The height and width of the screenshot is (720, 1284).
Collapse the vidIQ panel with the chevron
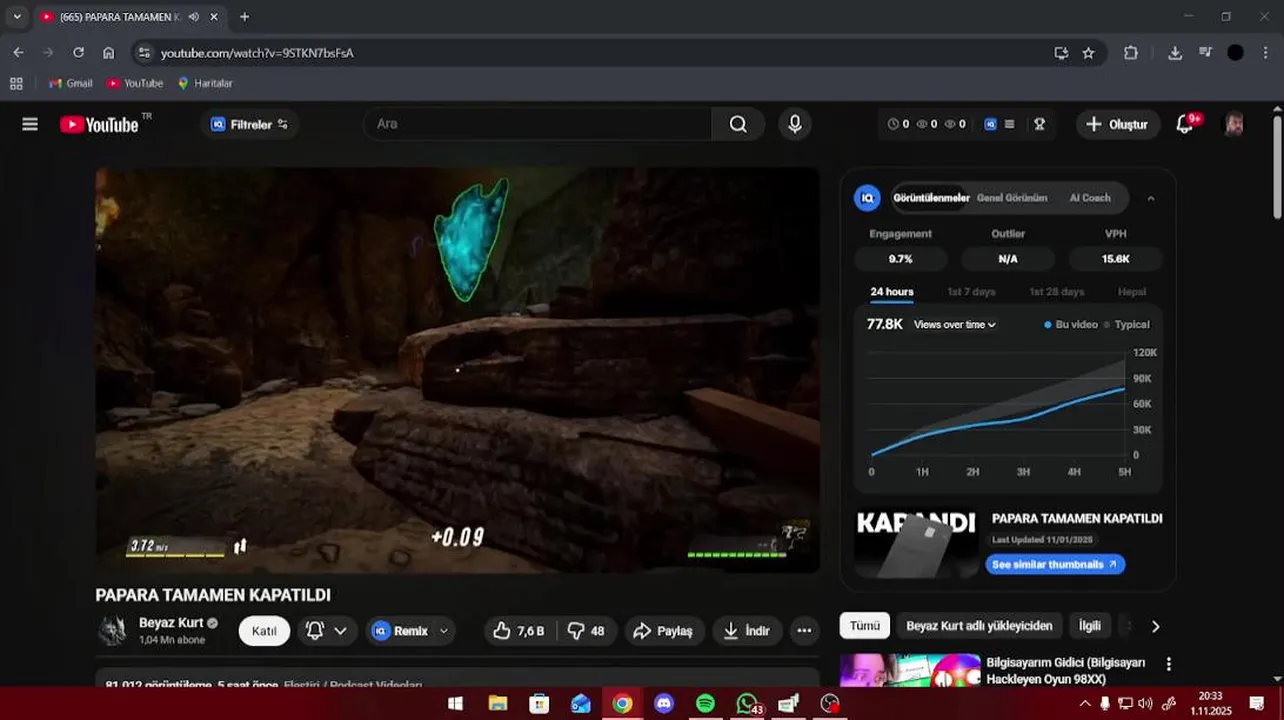(1151, 198)
